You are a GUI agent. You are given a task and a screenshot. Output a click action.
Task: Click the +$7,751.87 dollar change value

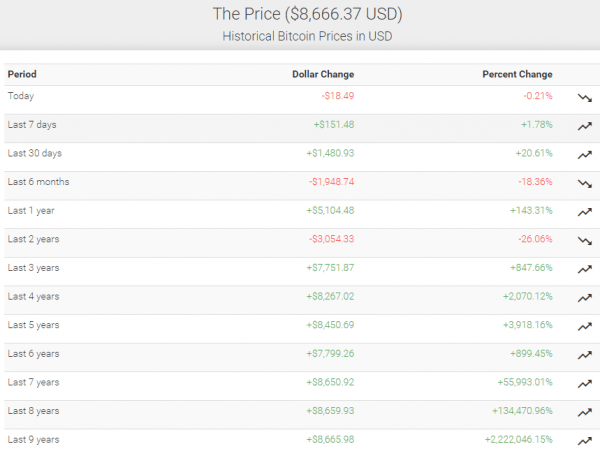pyautogui.click(x=330, y=268)
